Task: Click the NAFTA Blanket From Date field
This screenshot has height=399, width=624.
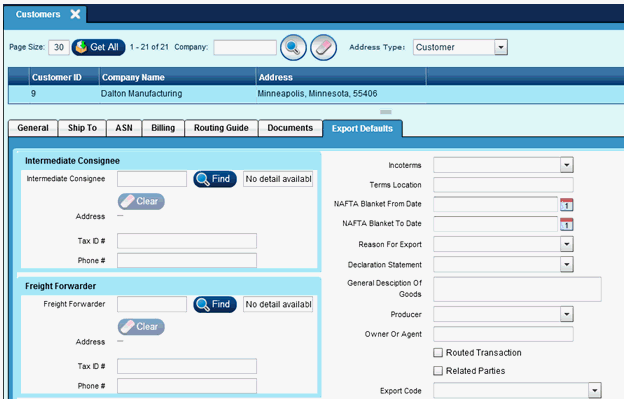Action: (495, 204)
